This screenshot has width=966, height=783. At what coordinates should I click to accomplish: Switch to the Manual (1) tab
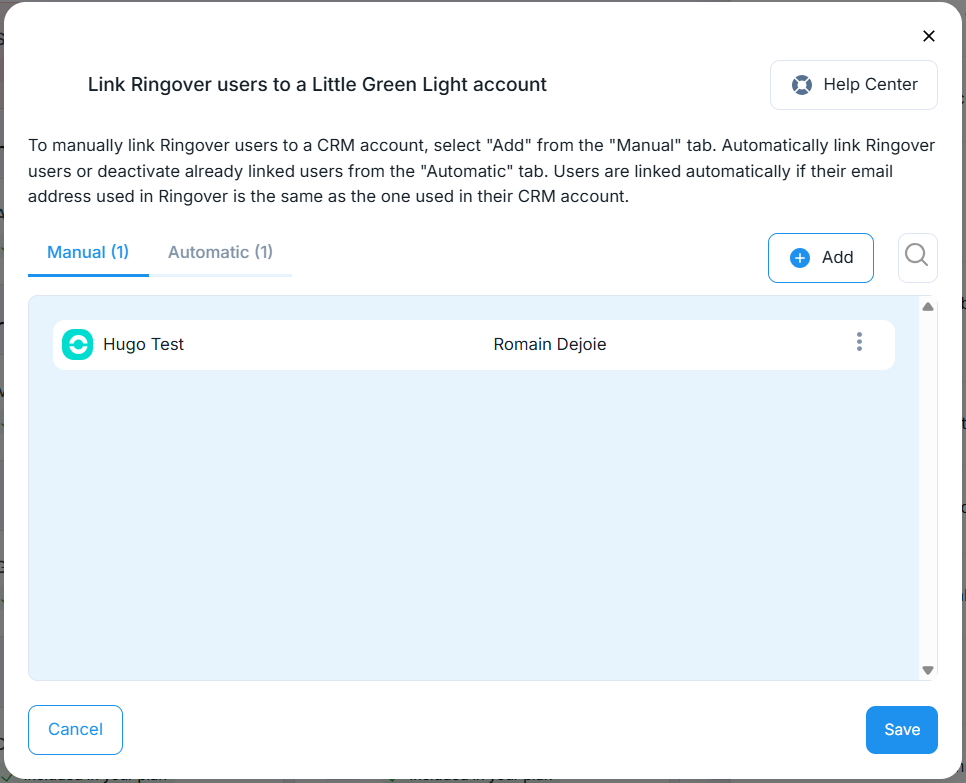coord(88,252)
